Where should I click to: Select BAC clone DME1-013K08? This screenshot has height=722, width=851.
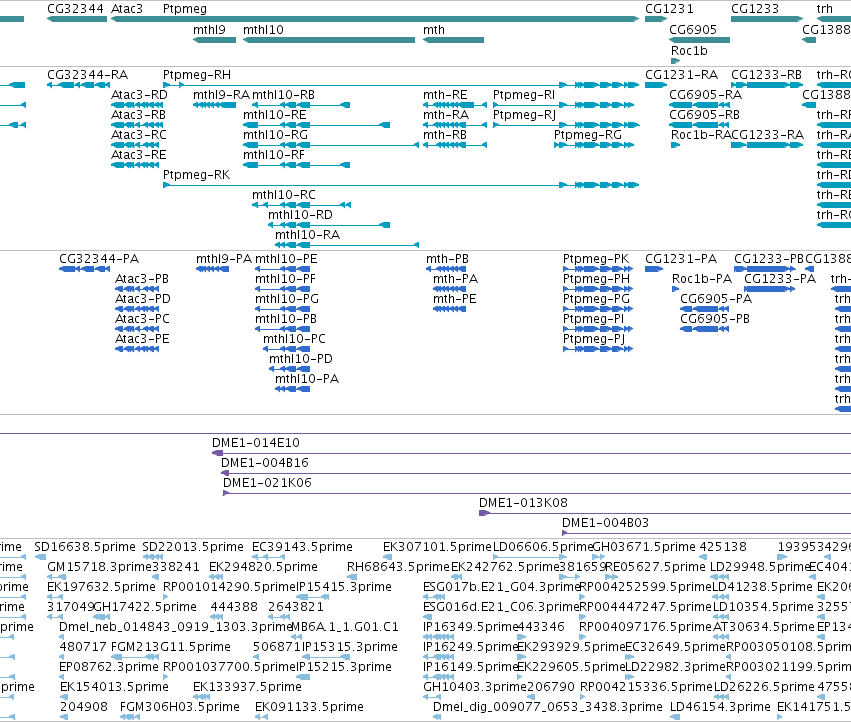[523, 503]
